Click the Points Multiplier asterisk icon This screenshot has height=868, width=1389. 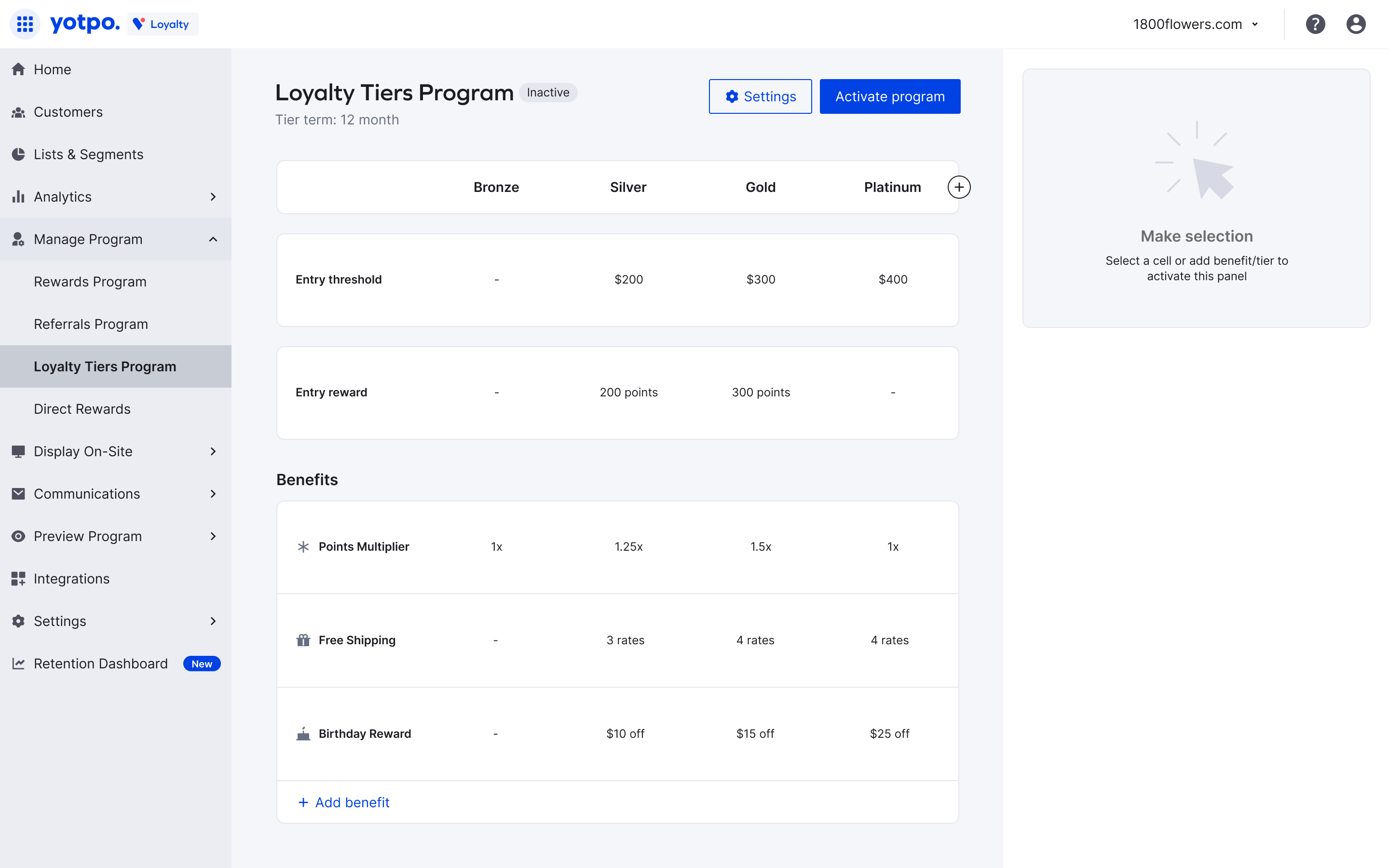click(303, 546)
